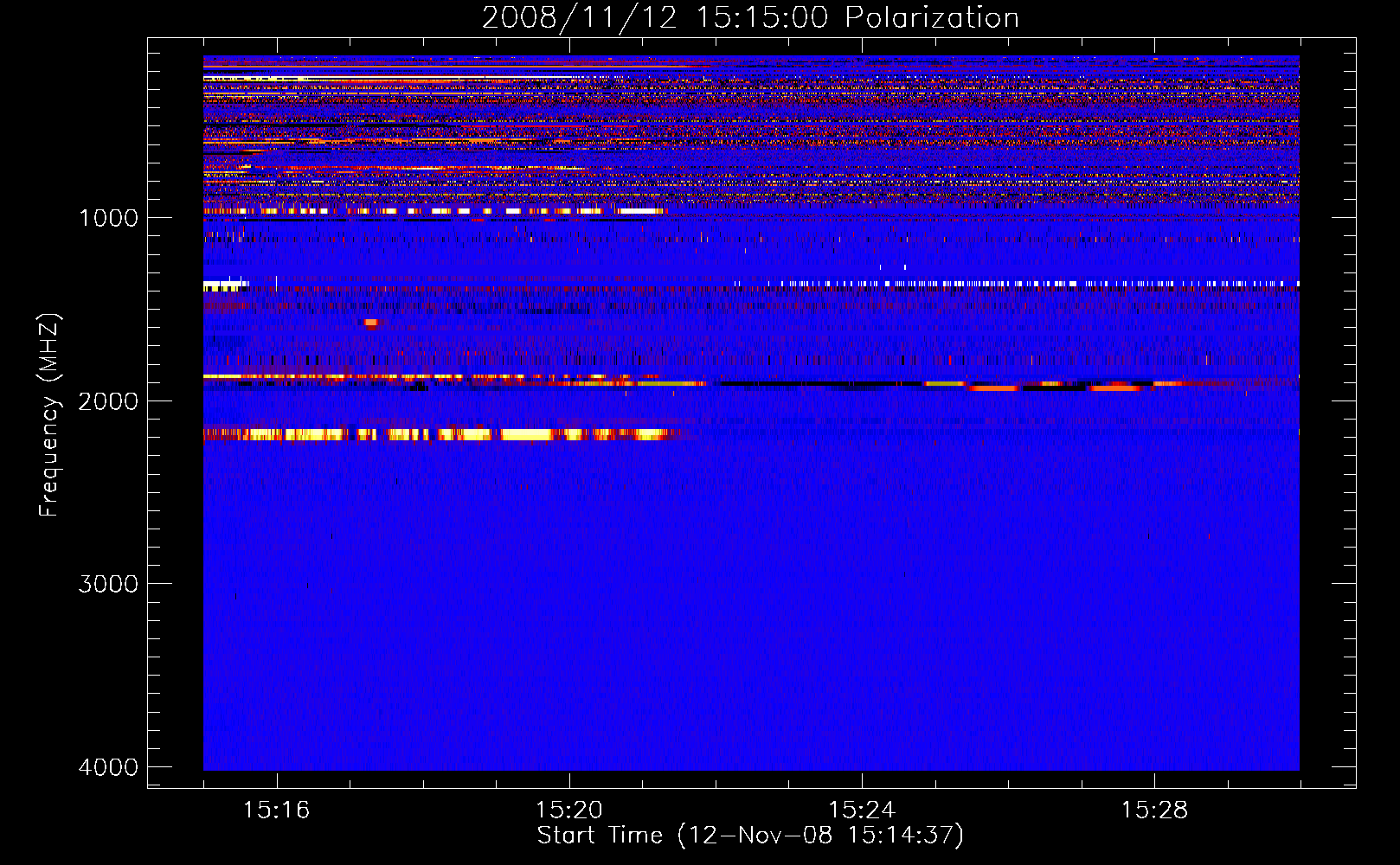Click the 2000 frequency tick label
Viewport: 1400px width, 865px height.
pyautogui.click(x=108, y=400)
